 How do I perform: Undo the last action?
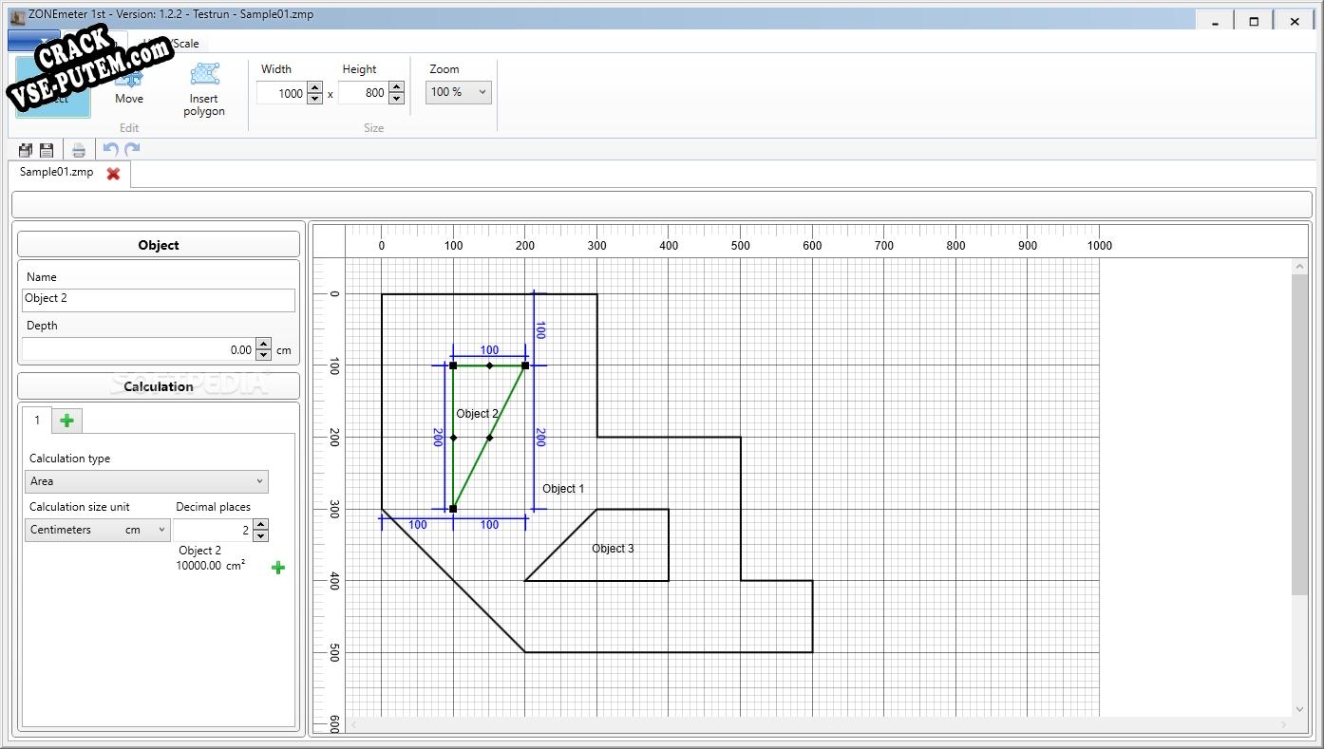pyautogui.click(x=110, y=150)
